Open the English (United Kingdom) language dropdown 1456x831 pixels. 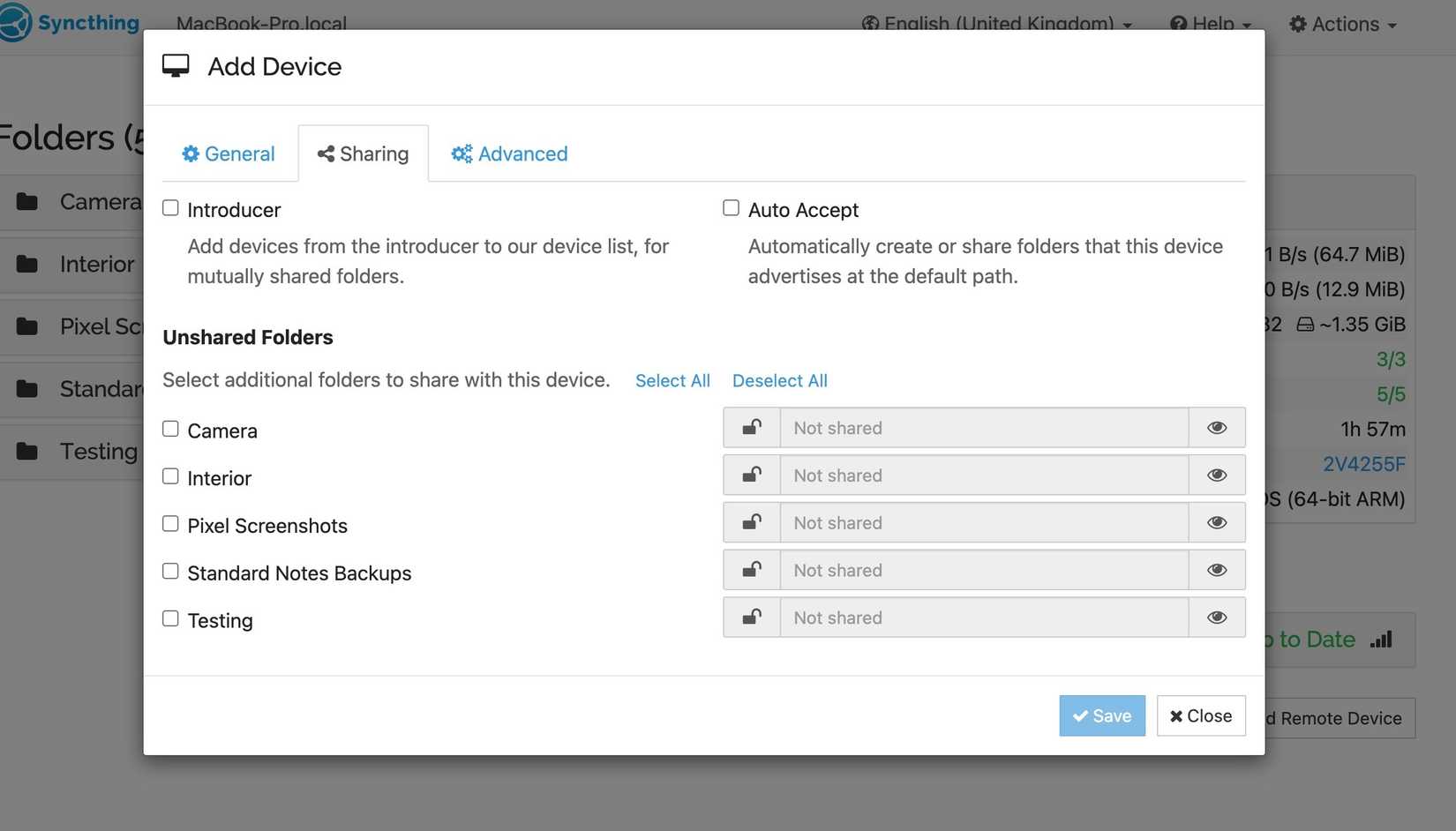click(x=997, y=24)
